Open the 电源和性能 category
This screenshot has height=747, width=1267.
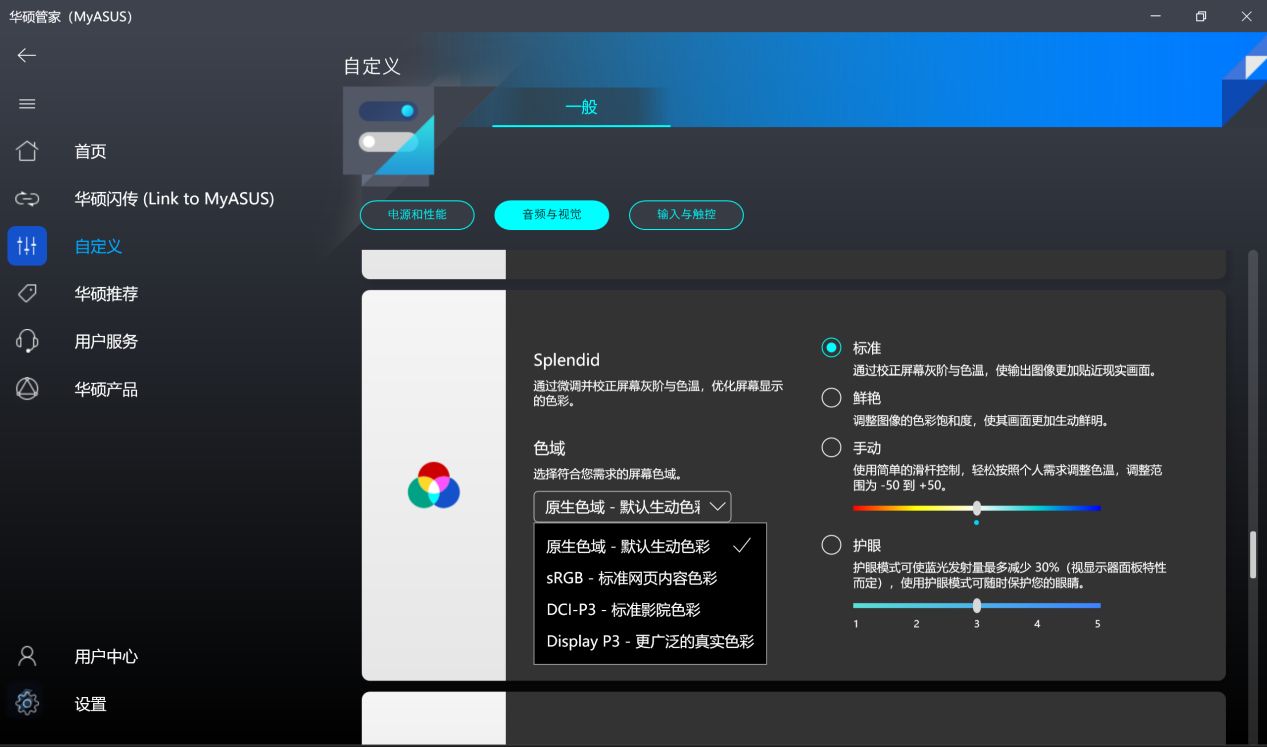[x=417, y=215]
